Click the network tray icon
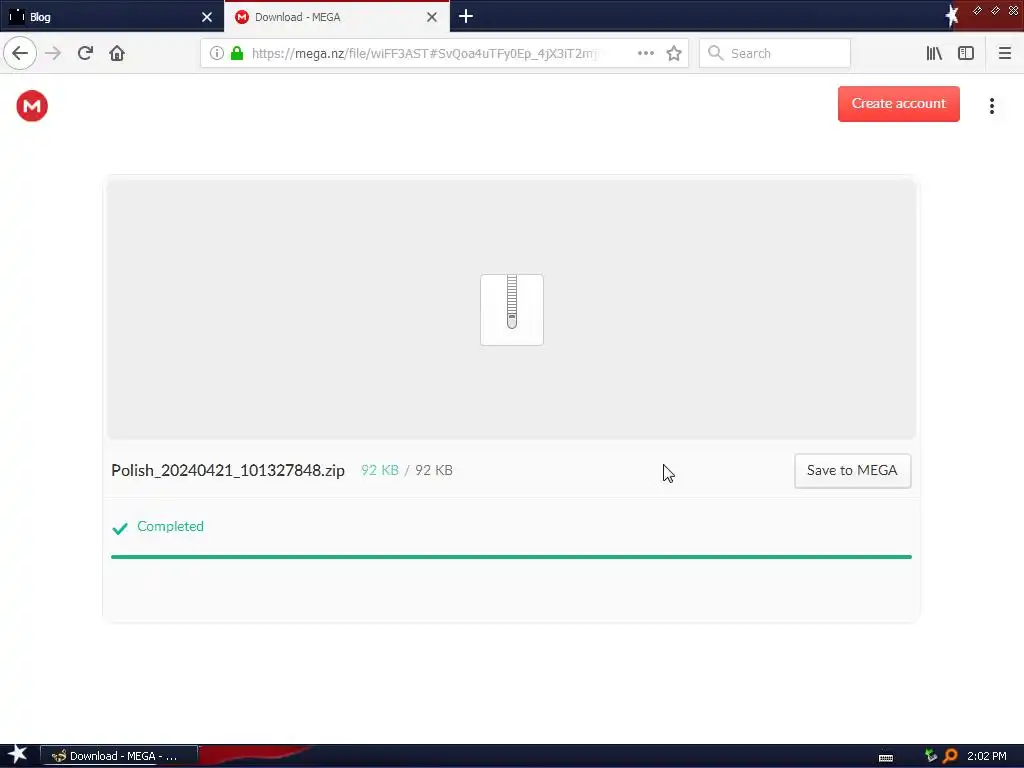Viewport: 1024px width, 768px height. [x=931, y=756]
